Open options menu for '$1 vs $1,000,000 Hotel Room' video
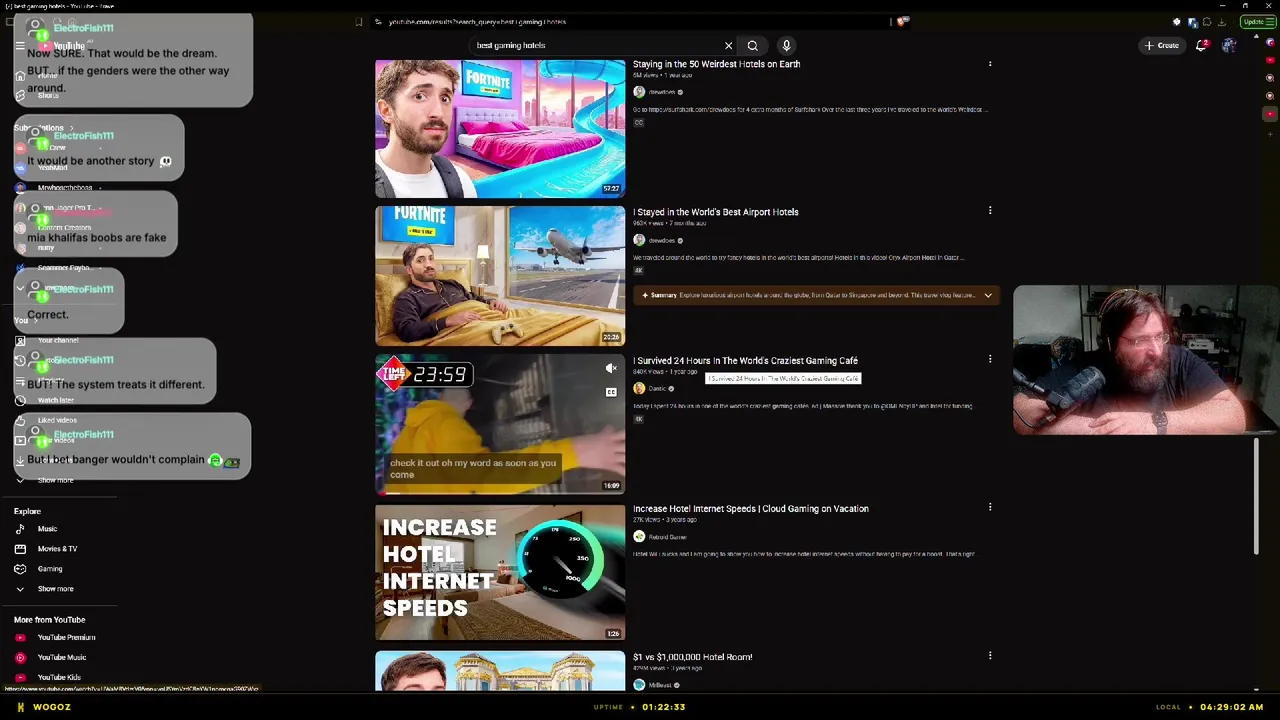This screenshot has width=1280, height=720. (x=990, y=656)
